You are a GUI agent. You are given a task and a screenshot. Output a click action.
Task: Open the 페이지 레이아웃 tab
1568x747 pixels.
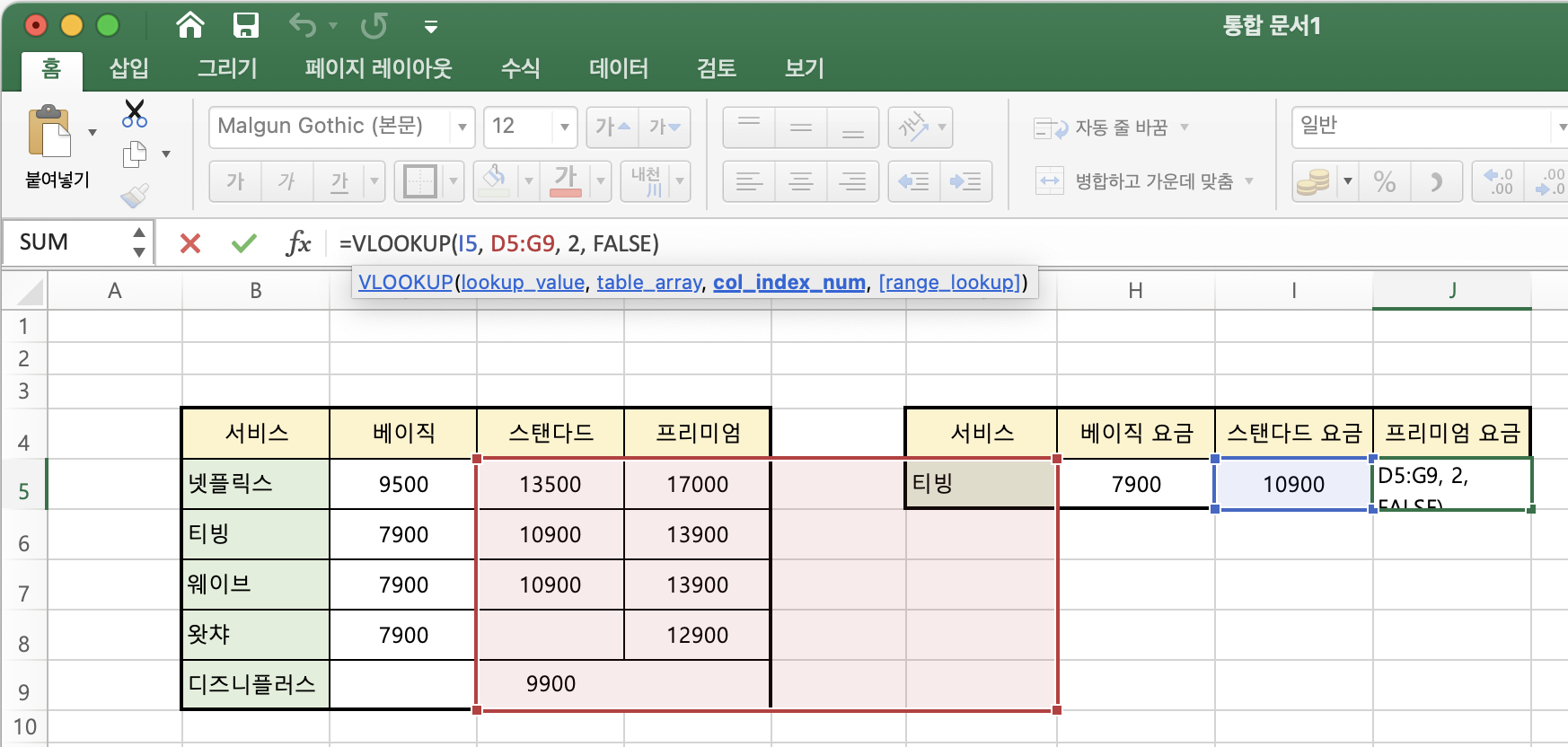[x=378, y=68]
